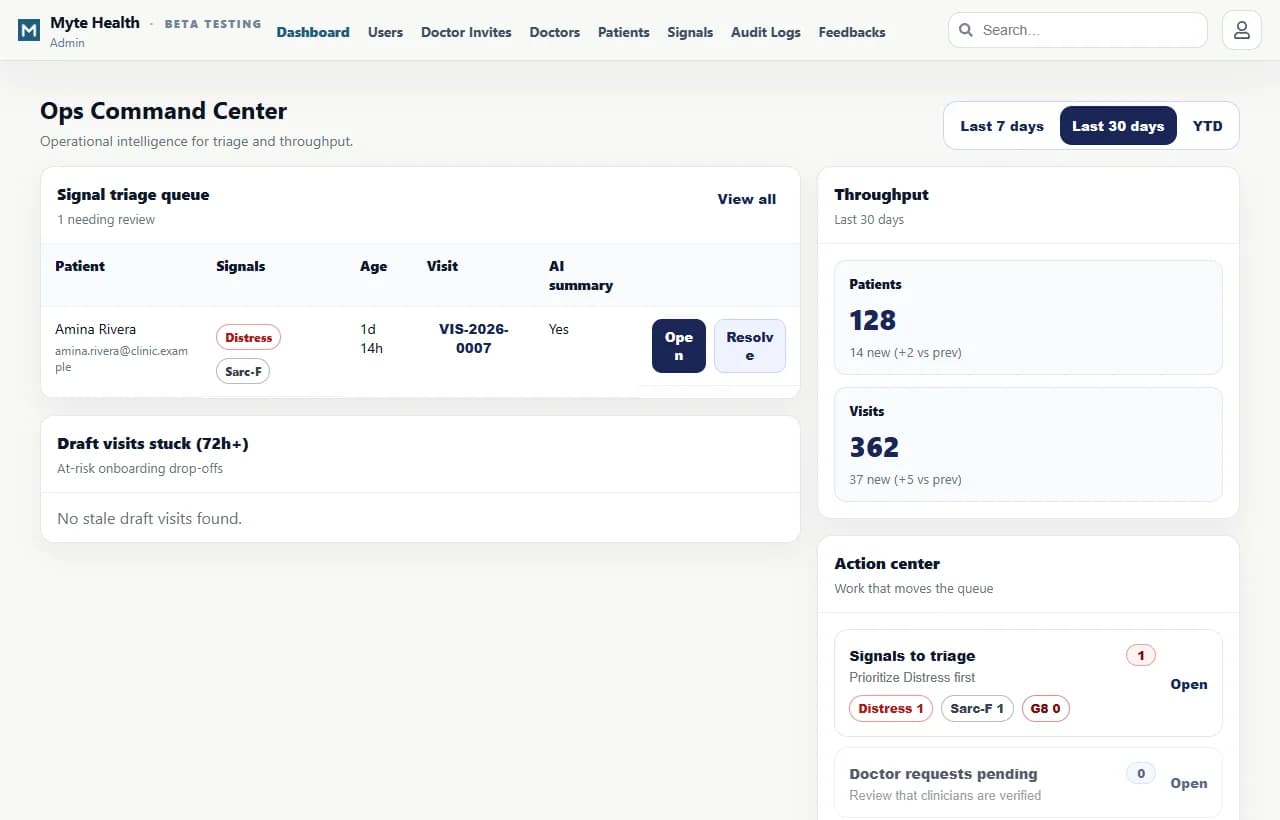Click patient name Amina Rivera
The width and height of the screenshot is (1280, 820).
[x=96, y=329]
